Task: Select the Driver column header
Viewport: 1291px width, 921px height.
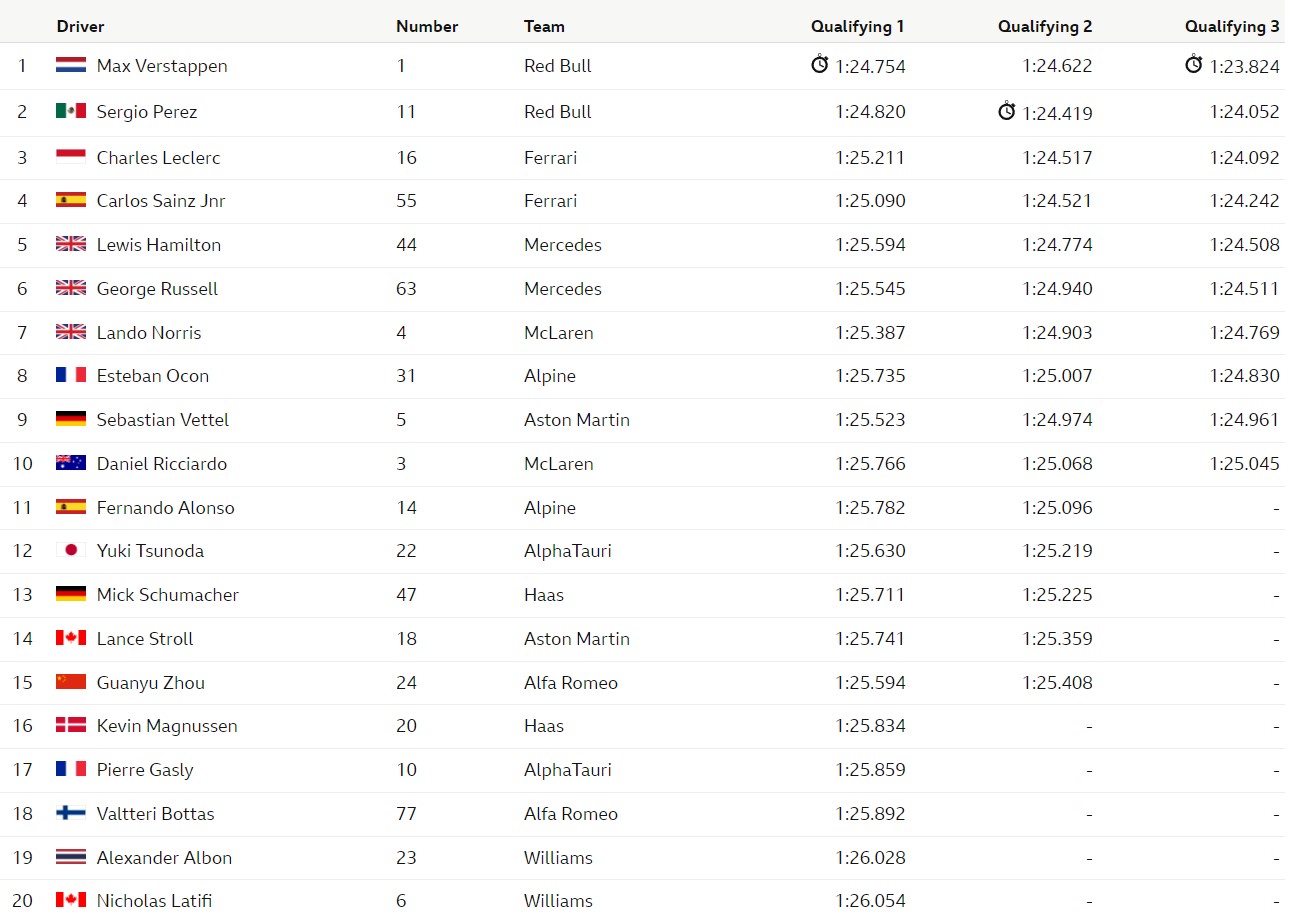Action: [80, 27]
